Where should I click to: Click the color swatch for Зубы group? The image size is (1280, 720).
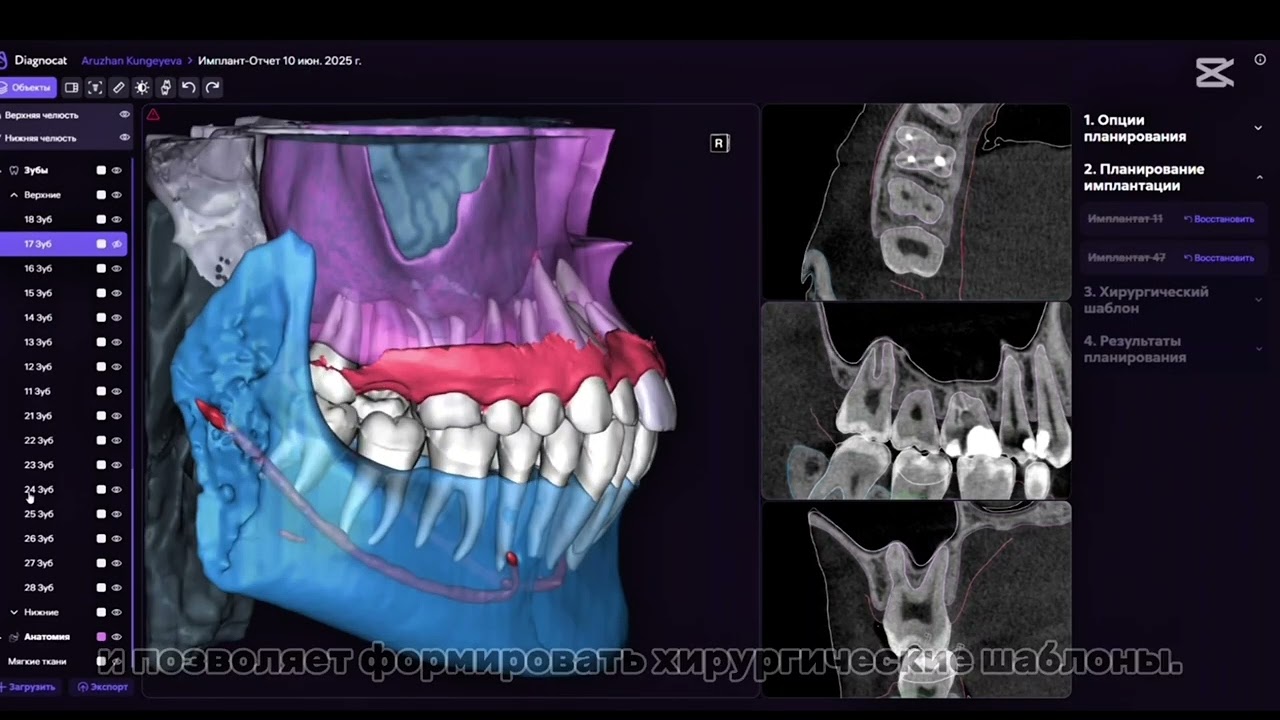pos(101,170)
